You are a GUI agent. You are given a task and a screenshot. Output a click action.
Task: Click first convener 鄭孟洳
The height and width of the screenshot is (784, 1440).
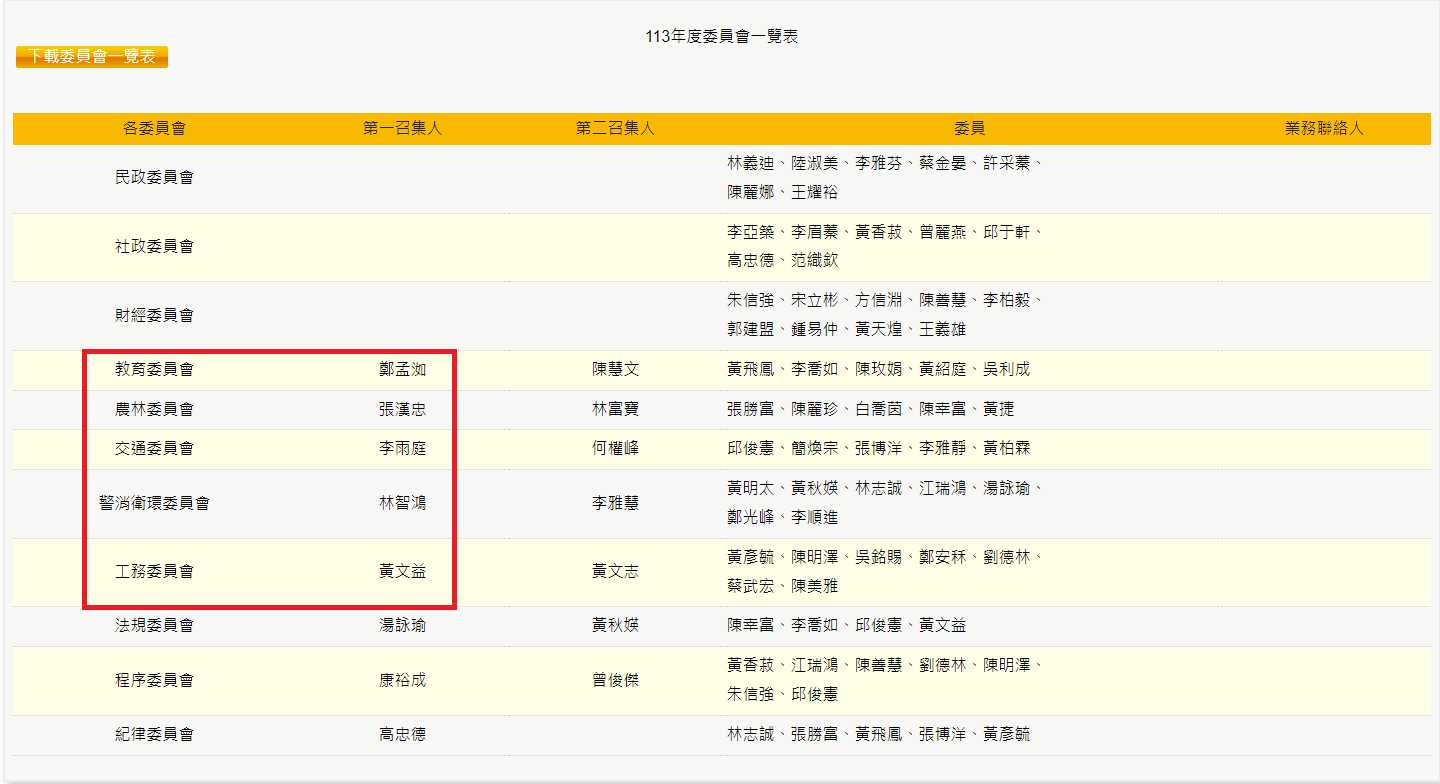tap(402, 370)
